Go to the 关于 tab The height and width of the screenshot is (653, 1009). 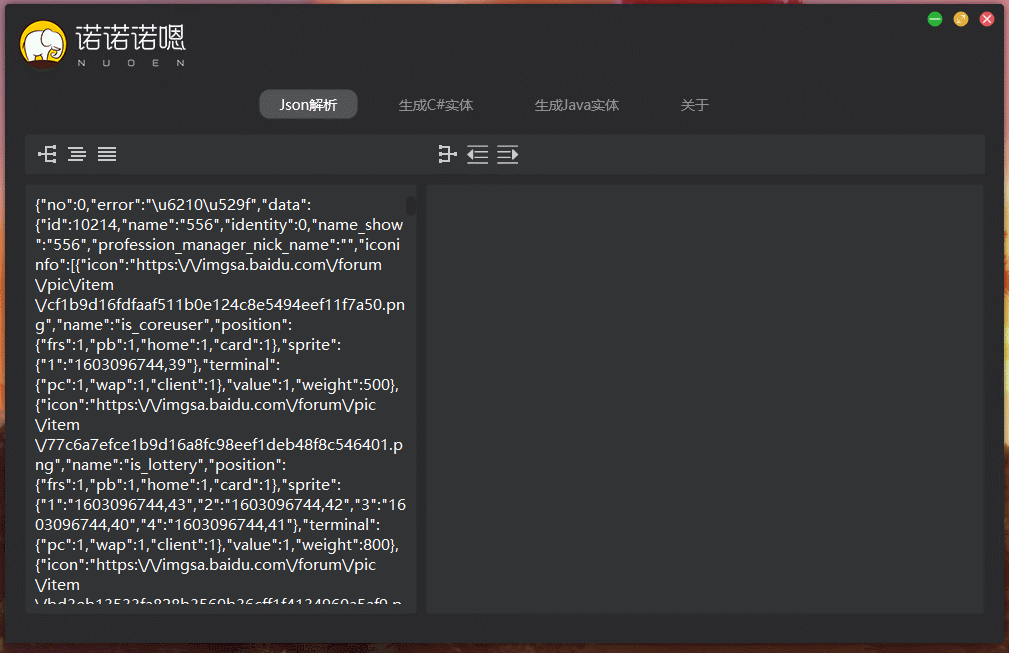pyautogui.click(x=695, y=105)
